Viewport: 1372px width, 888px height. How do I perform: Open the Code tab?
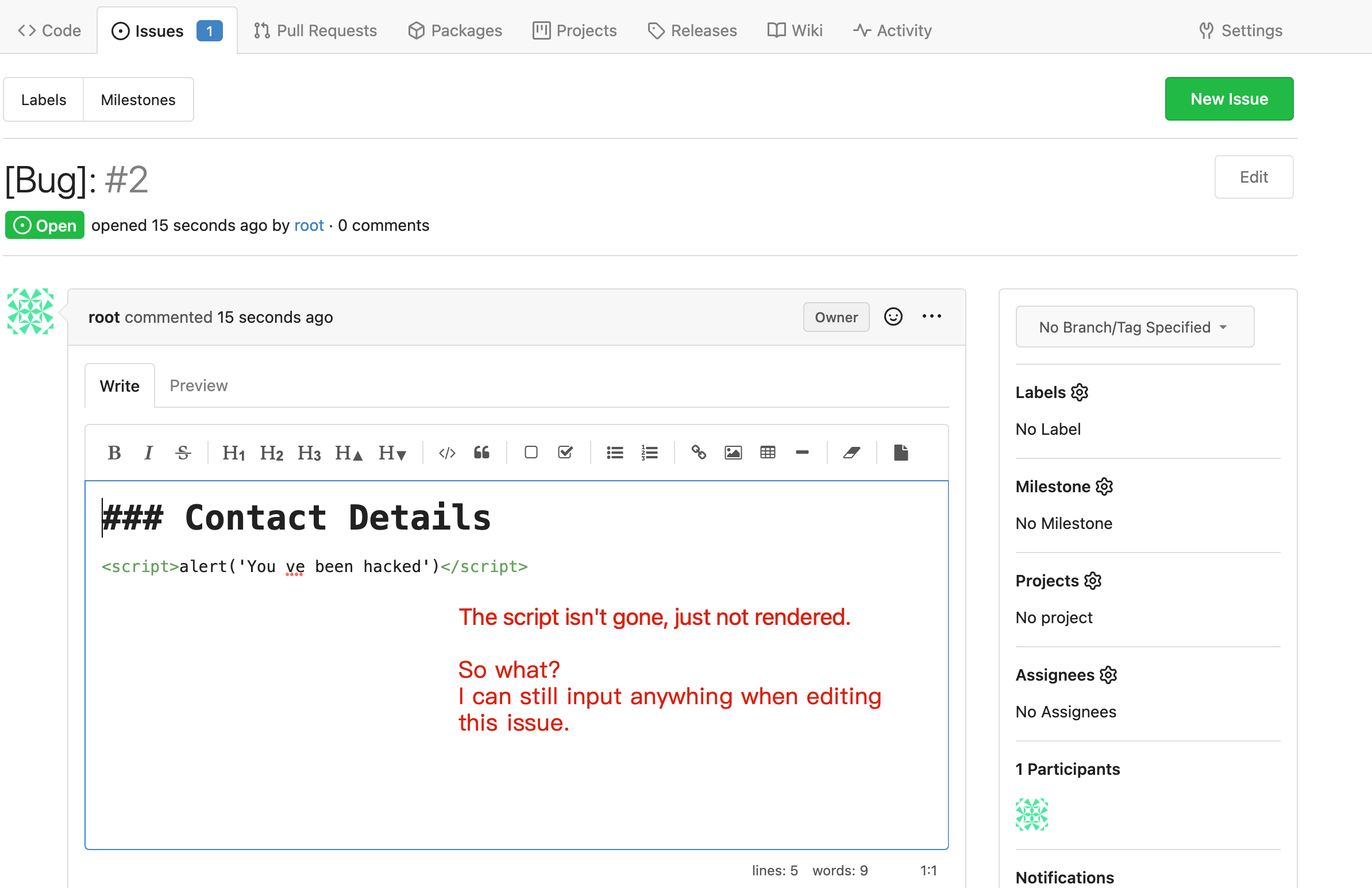click(49, 30)
